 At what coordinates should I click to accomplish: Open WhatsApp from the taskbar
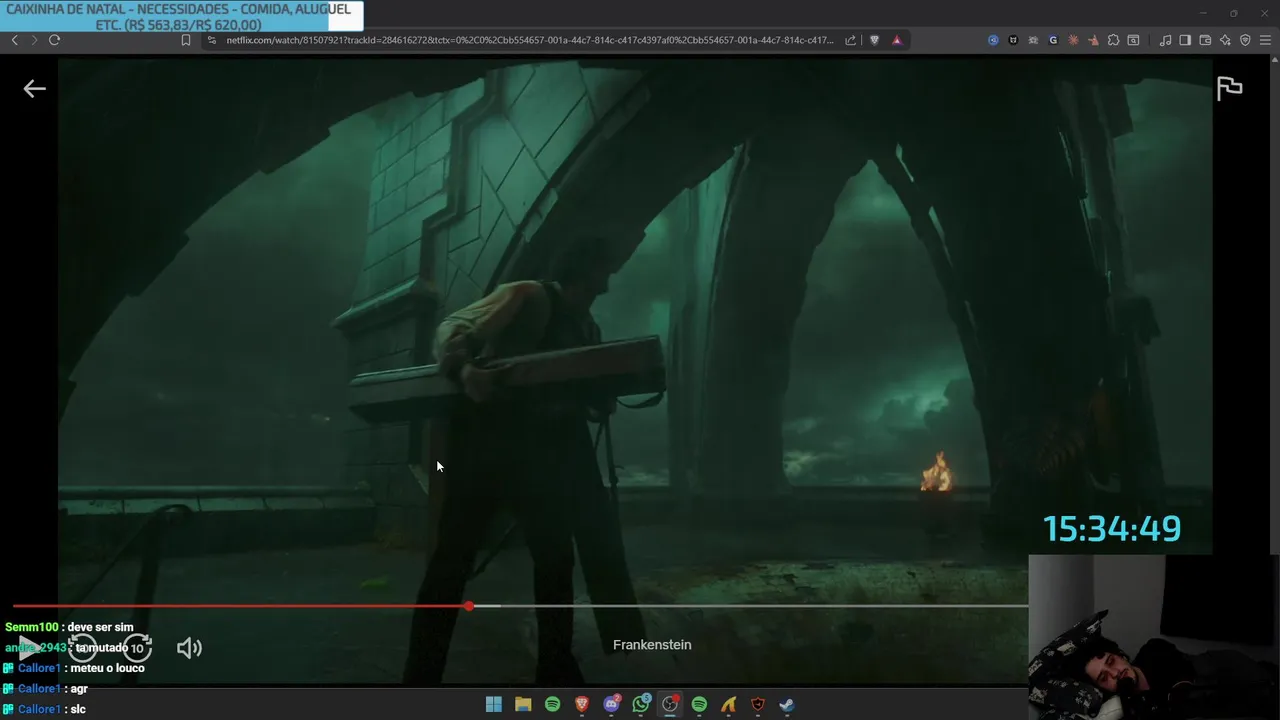[x=641, y=704]
